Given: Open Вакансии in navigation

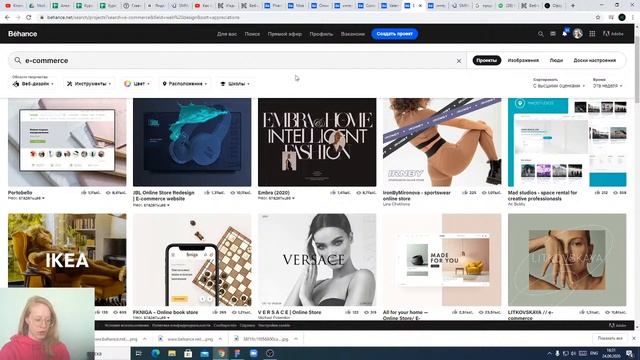Looking at the screenshot, I should [353, 34].
